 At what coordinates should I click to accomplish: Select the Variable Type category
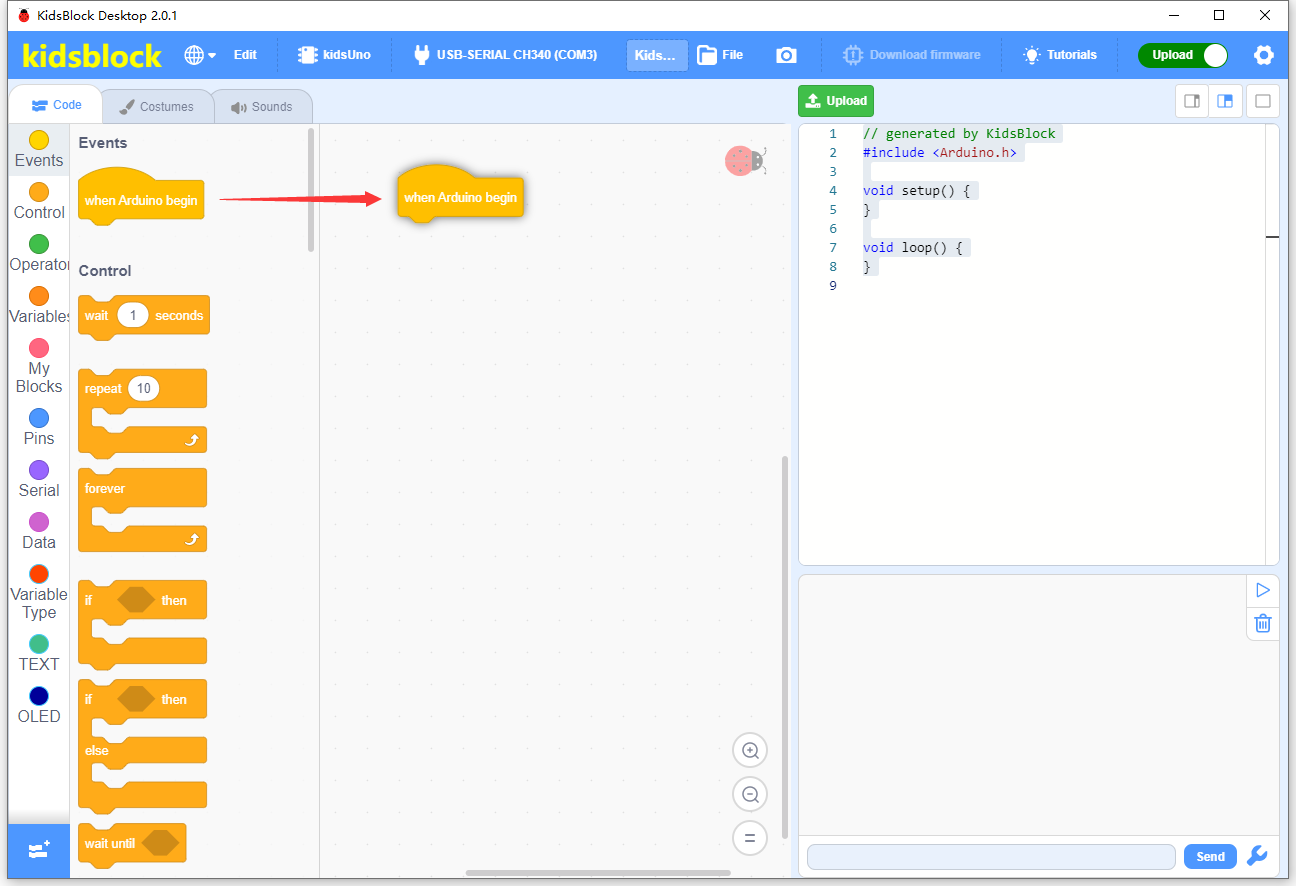[x=39, y=593]
